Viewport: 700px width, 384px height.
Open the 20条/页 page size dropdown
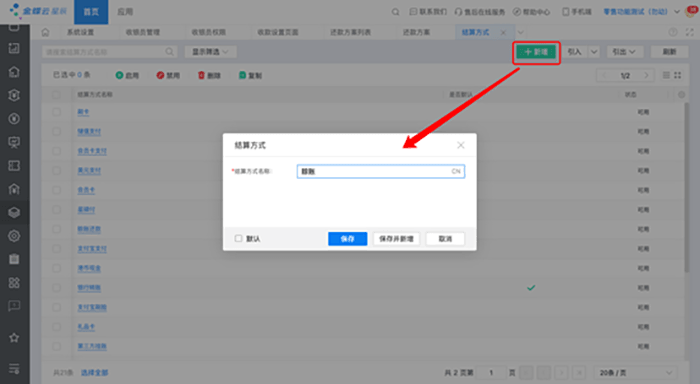click(635, 372)
